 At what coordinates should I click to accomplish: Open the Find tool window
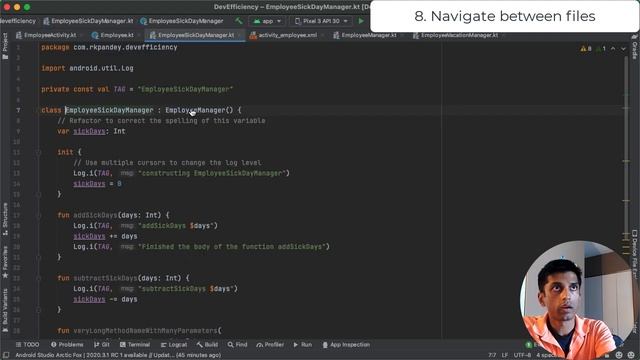pyautogui.click(x=238, y=345)
